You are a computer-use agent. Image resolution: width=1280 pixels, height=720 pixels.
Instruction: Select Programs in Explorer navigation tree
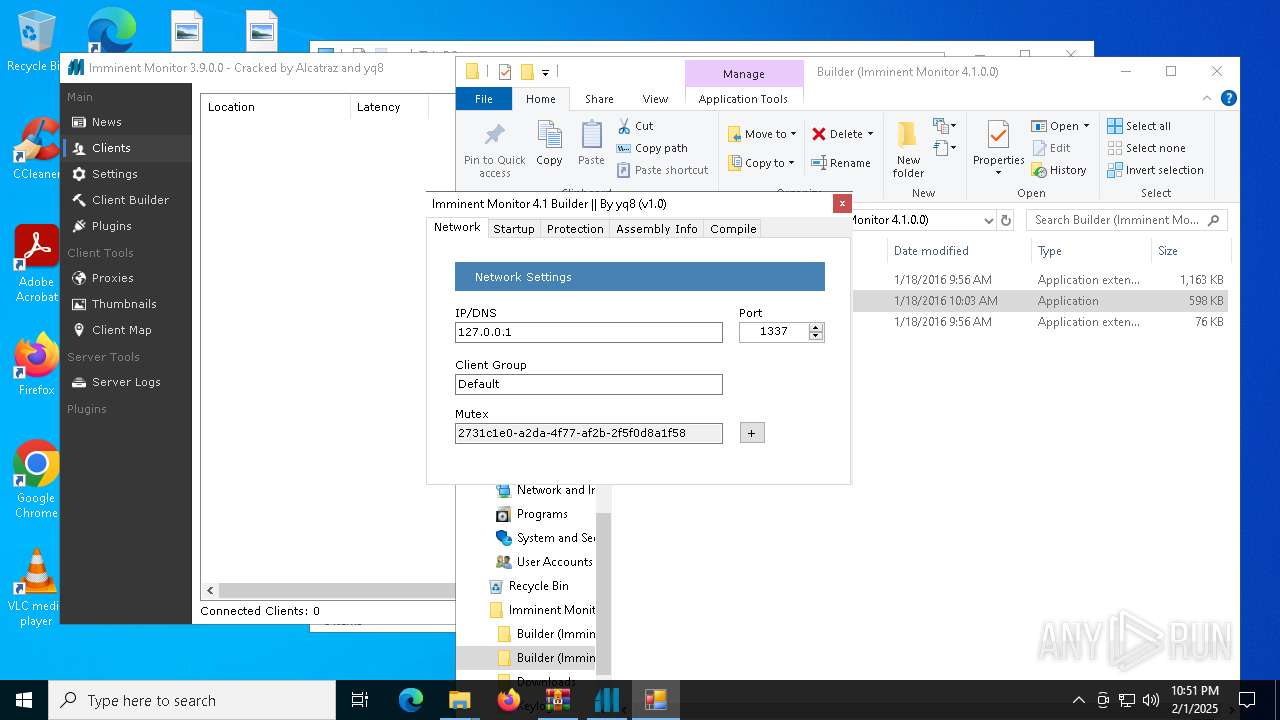(542, 514)
